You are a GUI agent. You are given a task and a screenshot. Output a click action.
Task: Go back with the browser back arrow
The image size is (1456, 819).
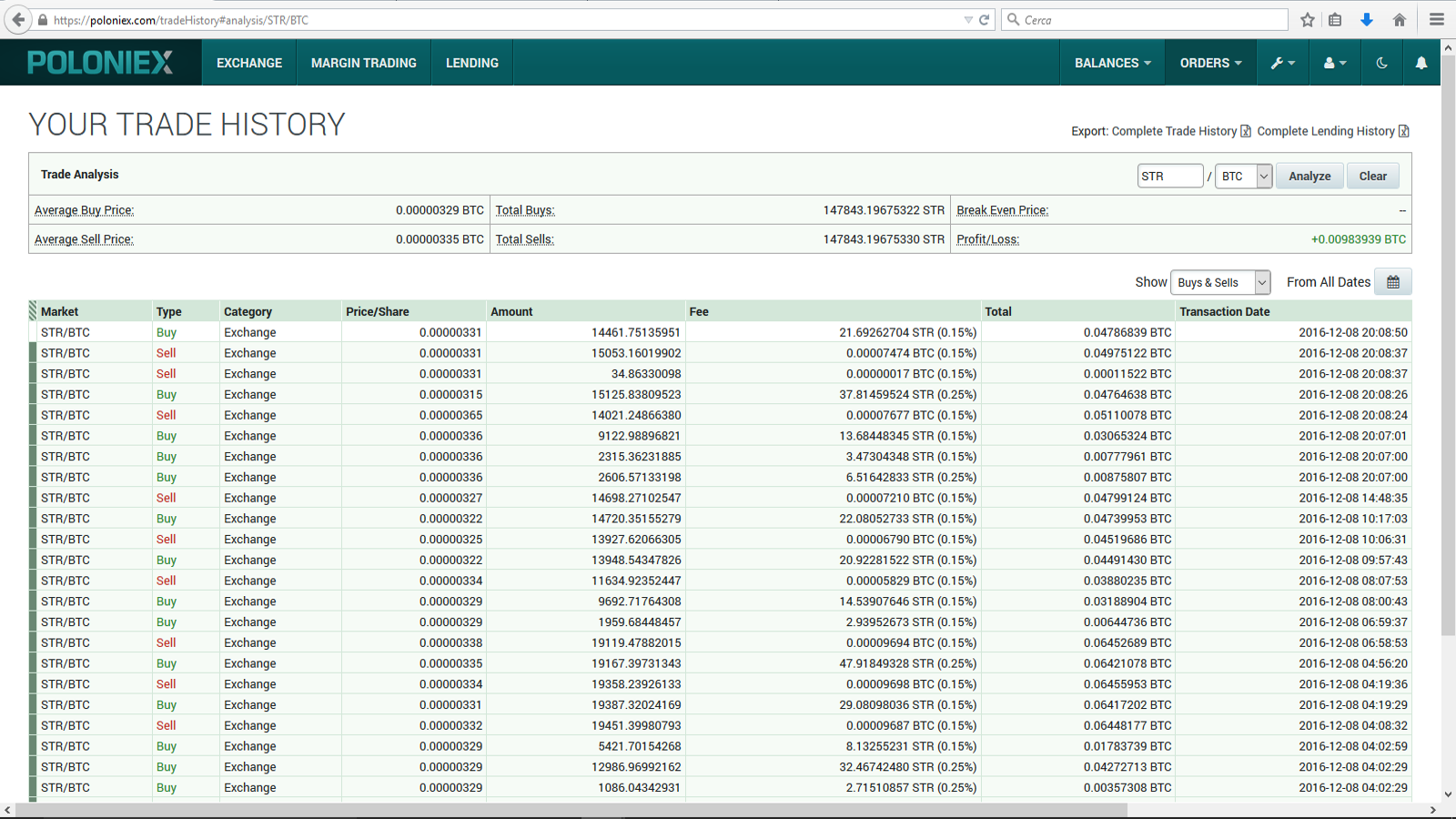tap(18, 19)
